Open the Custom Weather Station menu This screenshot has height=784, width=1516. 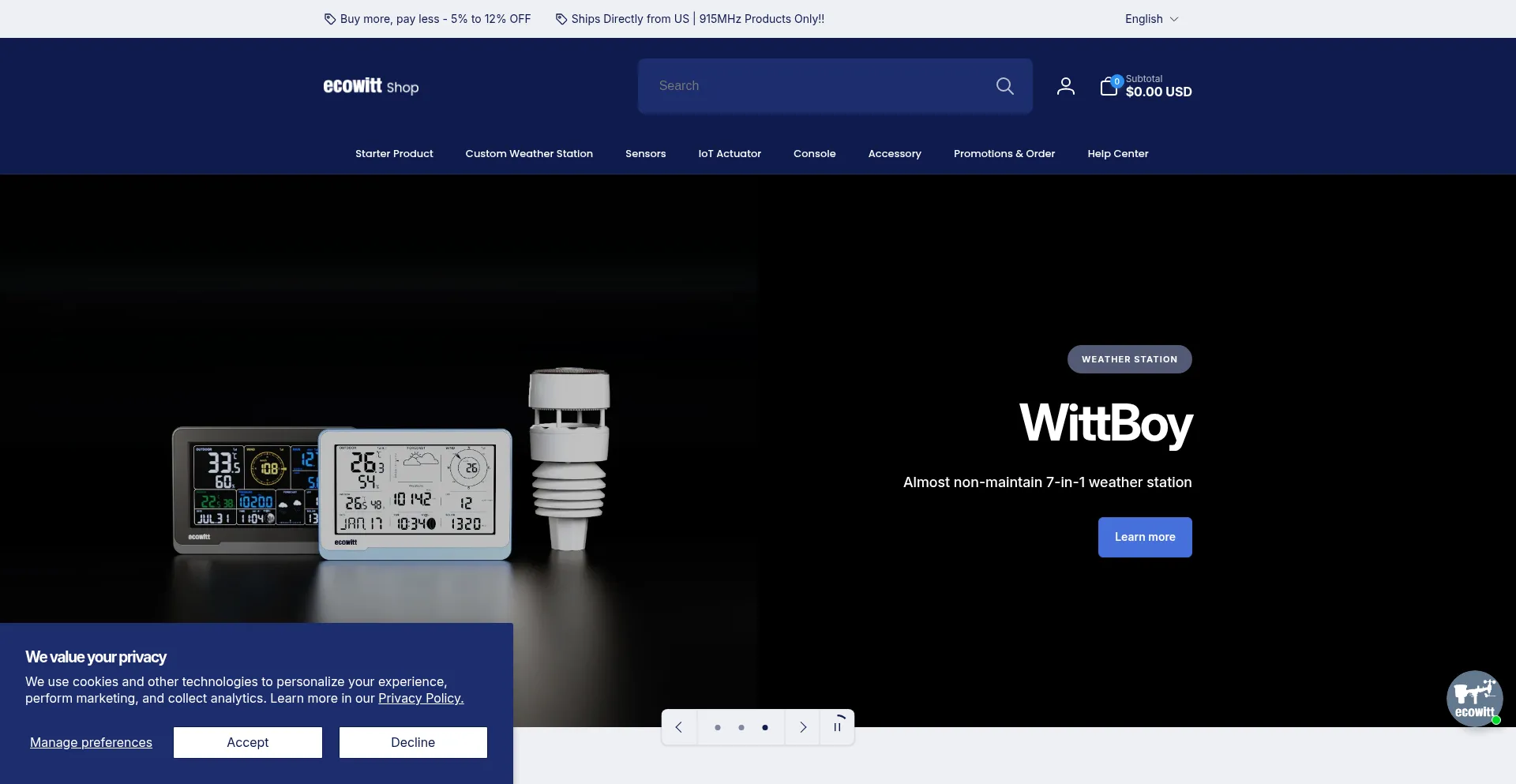tap(529, 154)
